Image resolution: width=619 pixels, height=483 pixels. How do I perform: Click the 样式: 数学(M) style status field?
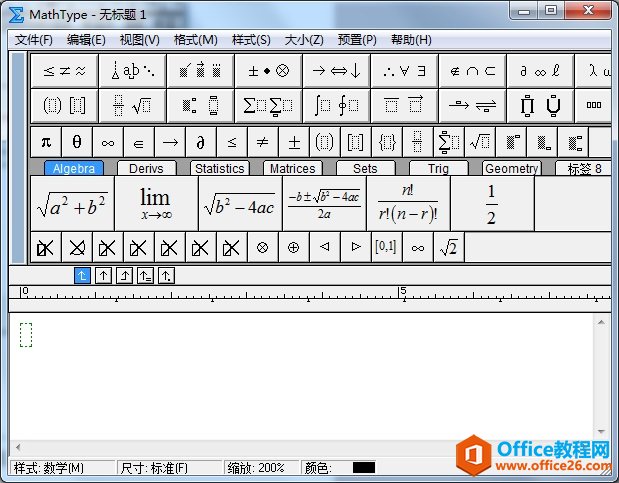(62, 468)
